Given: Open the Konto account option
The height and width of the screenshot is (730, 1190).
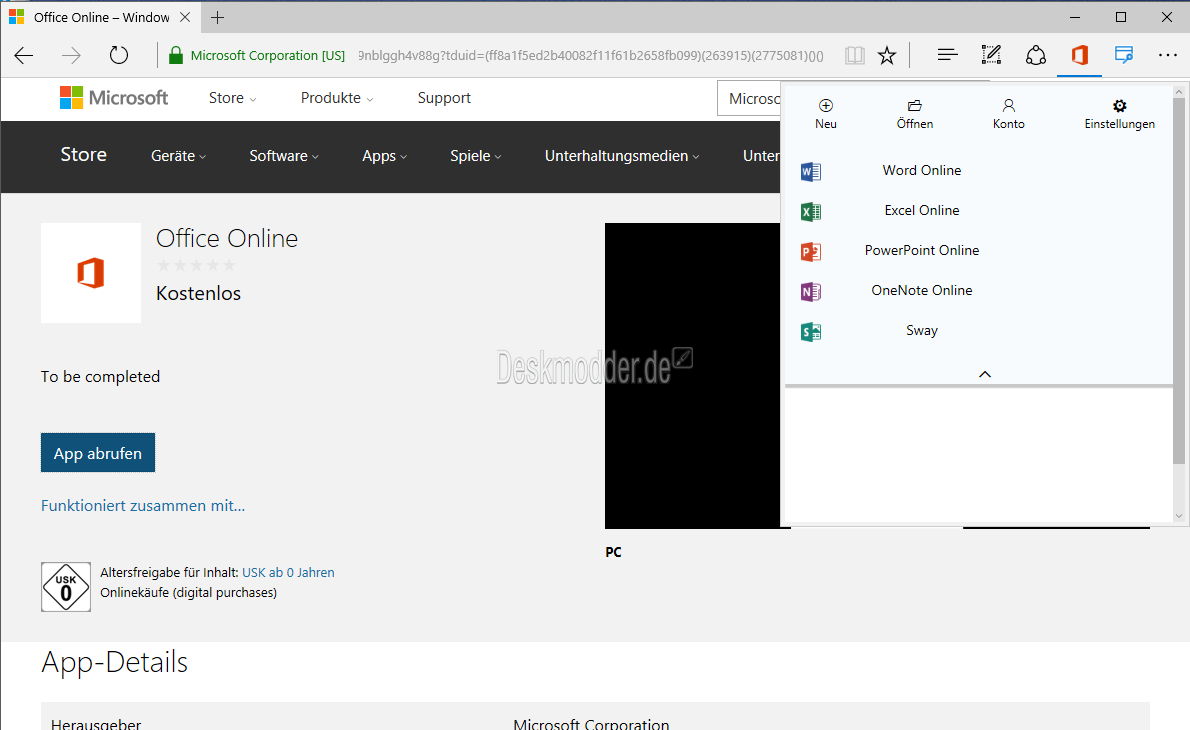Looking at the screenshot, I should click(x=1009, y=114).
